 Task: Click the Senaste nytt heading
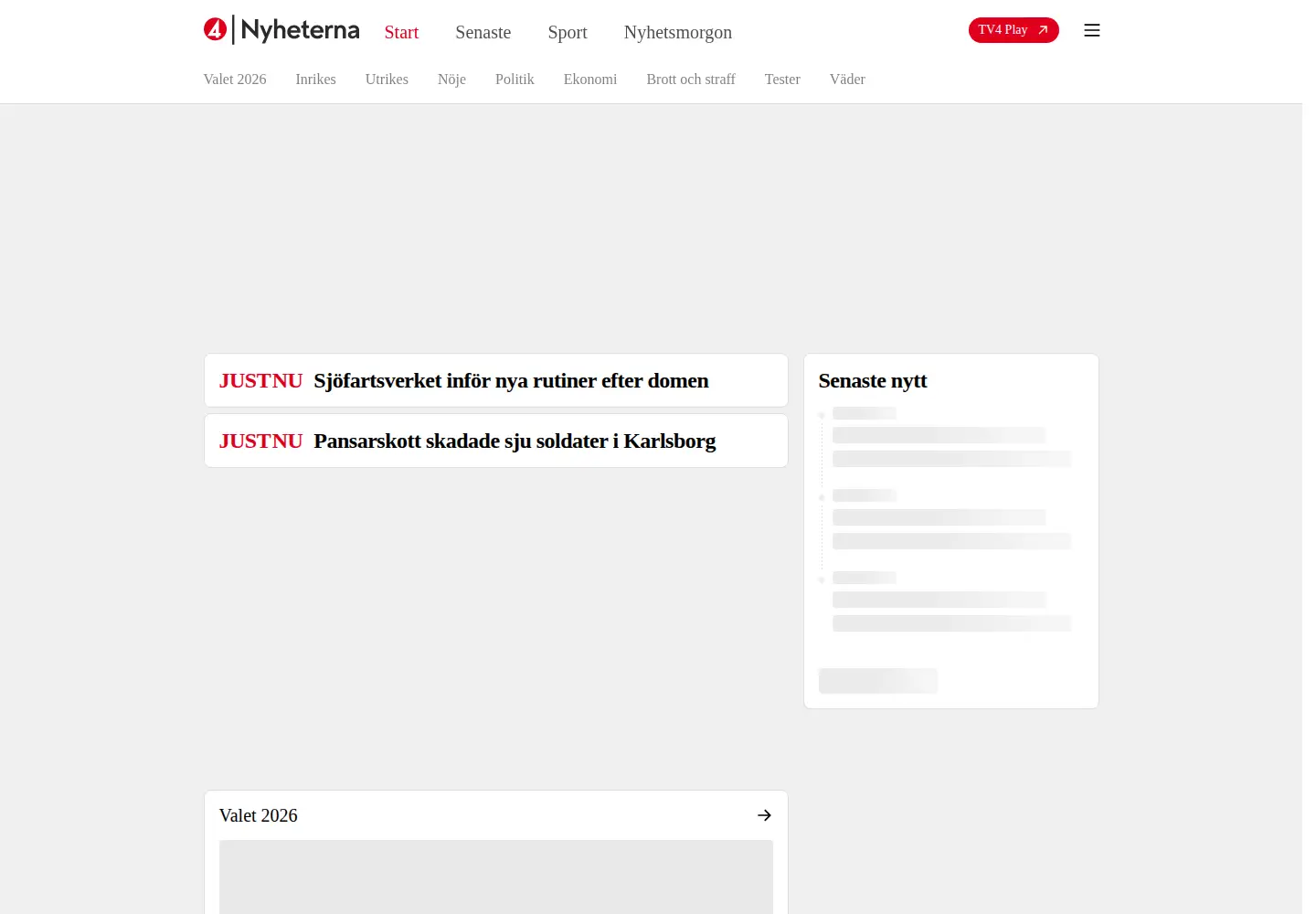coord(873,381)
